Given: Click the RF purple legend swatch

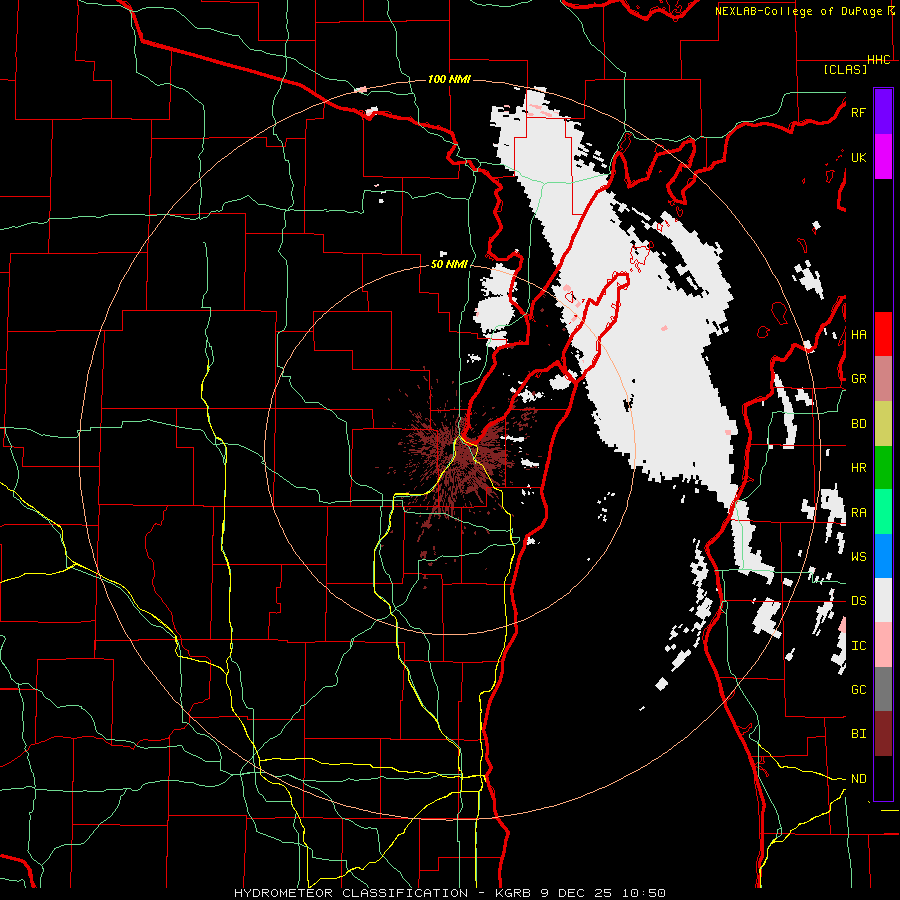Looking at the screenshot, I should pos(883,112).
